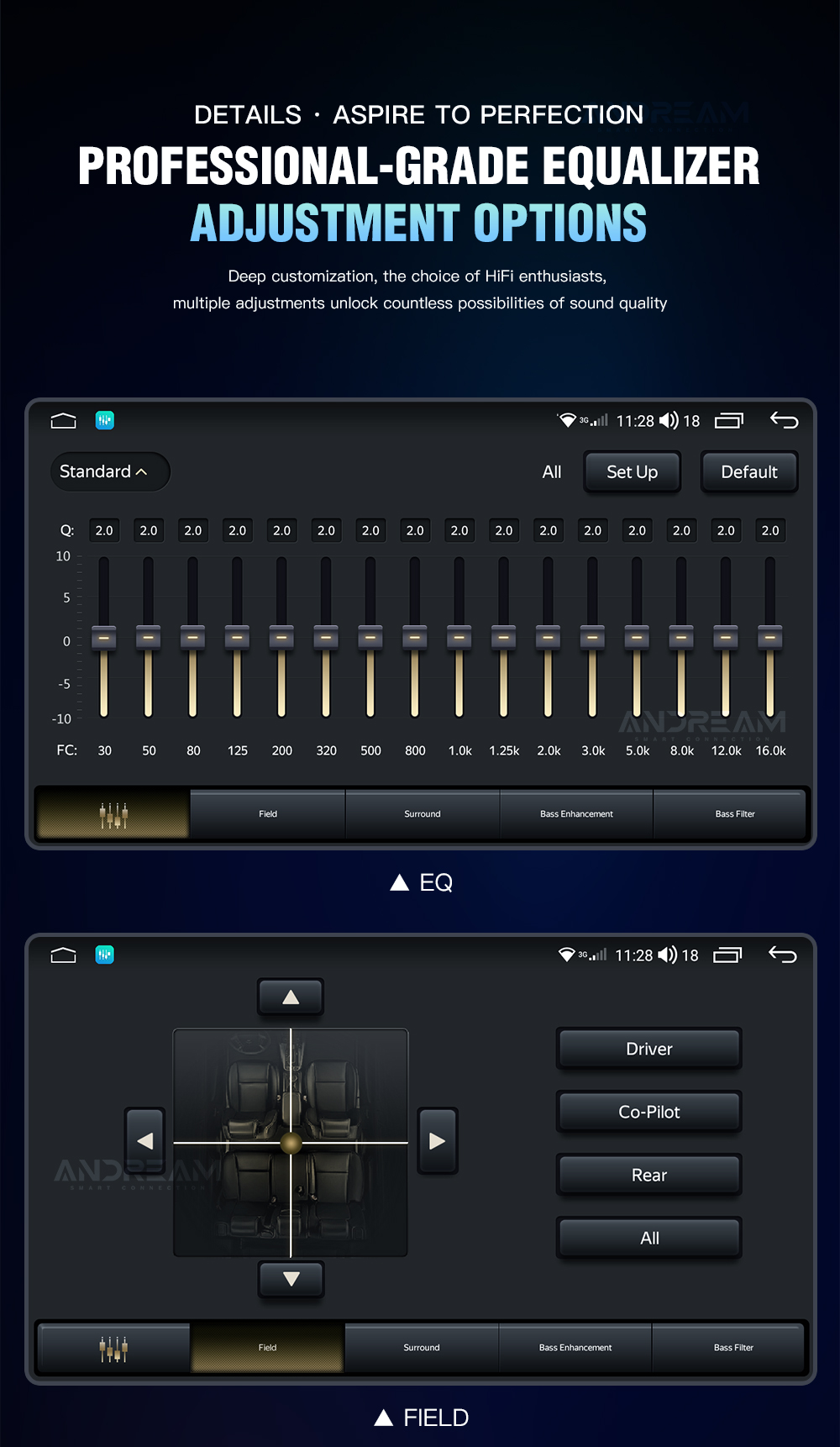
Task: Click the 1.0k frequency slider handle
Action: coord(459,638)
